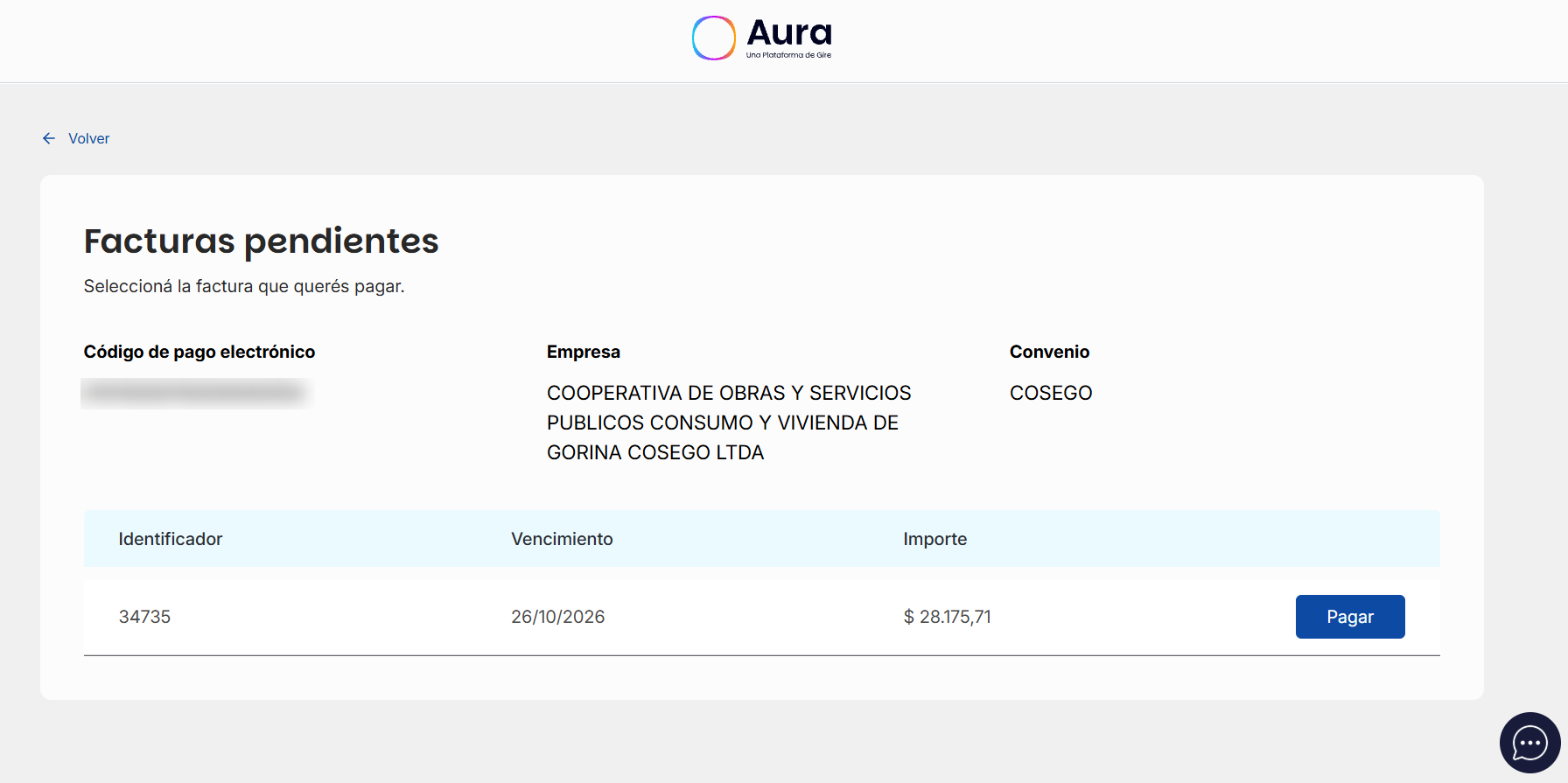1568x783 pixels.
Task: Click the Aura circular logo icon
Action: click(714, 38)
